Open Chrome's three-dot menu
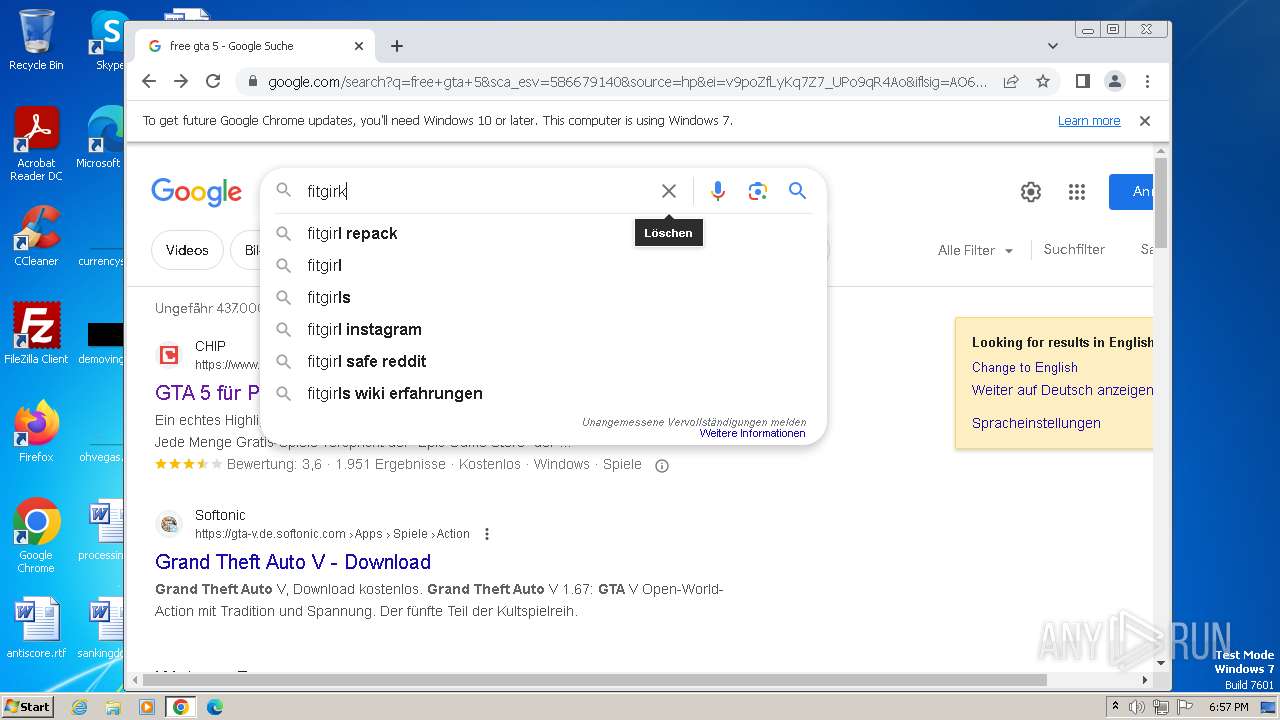The height and width of the screenshot is (720, 1280). pos(1147,81)
